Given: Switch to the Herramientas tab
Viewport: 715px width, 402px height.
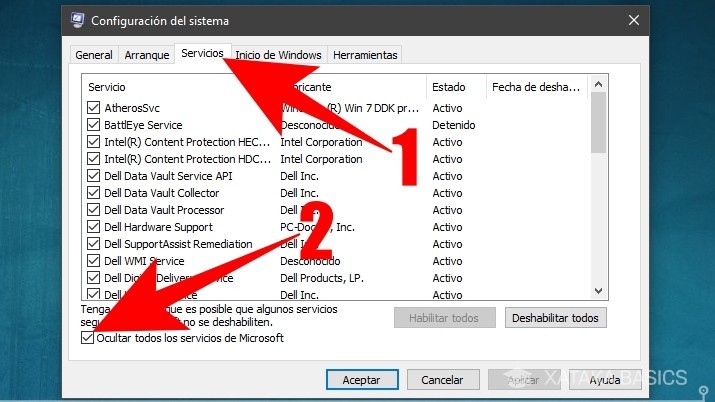Looking at the screenshot, I should tap(365, 55).
